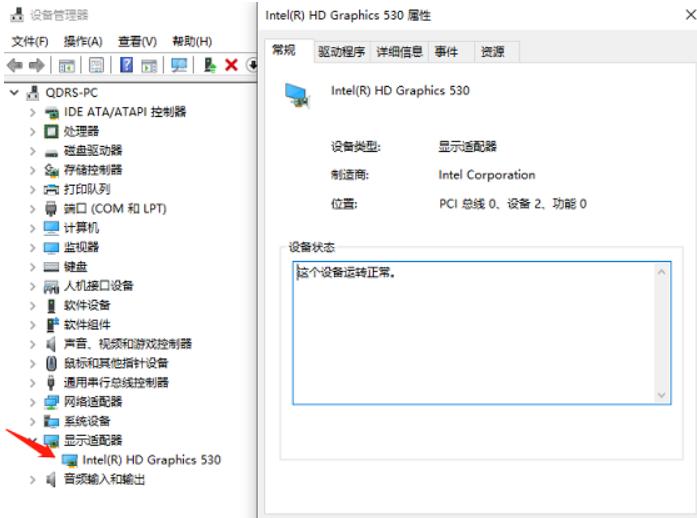
Task: Expand the IDE ATA/ATAPI 控制器 node
Action: click(32, 112)
